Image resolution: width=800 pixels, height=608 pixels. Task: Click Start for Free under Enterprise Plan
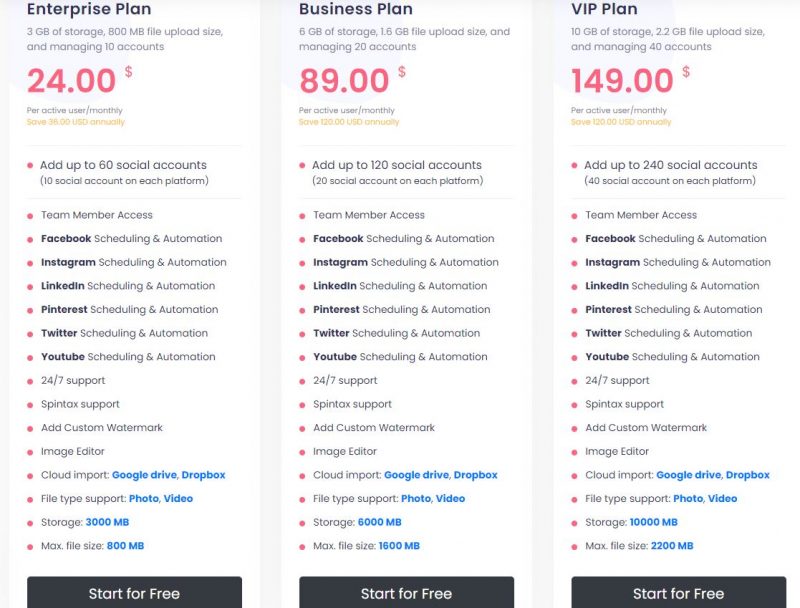(x=134, y=592)
